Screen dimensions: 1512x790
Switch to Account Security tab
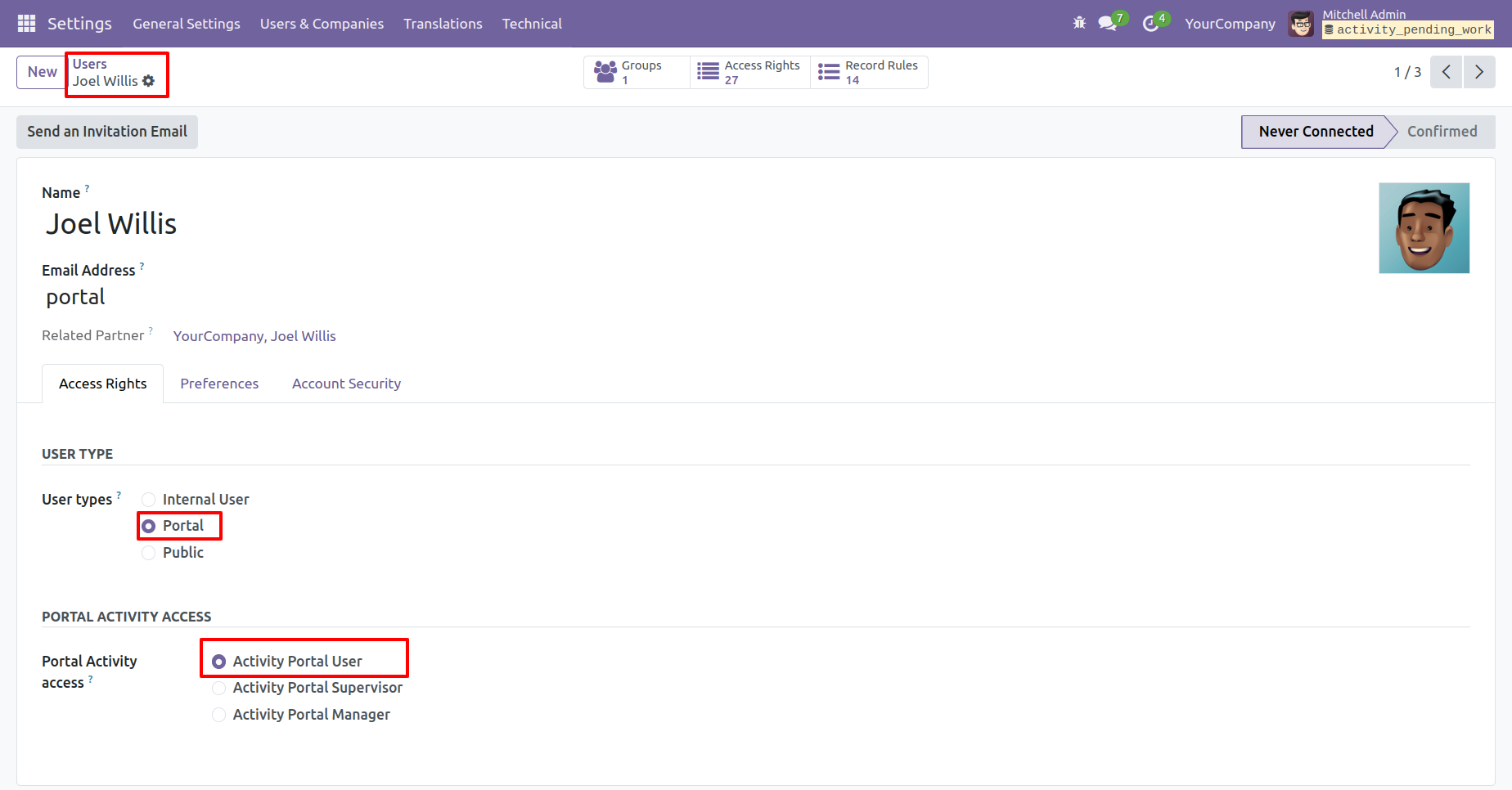346,384
